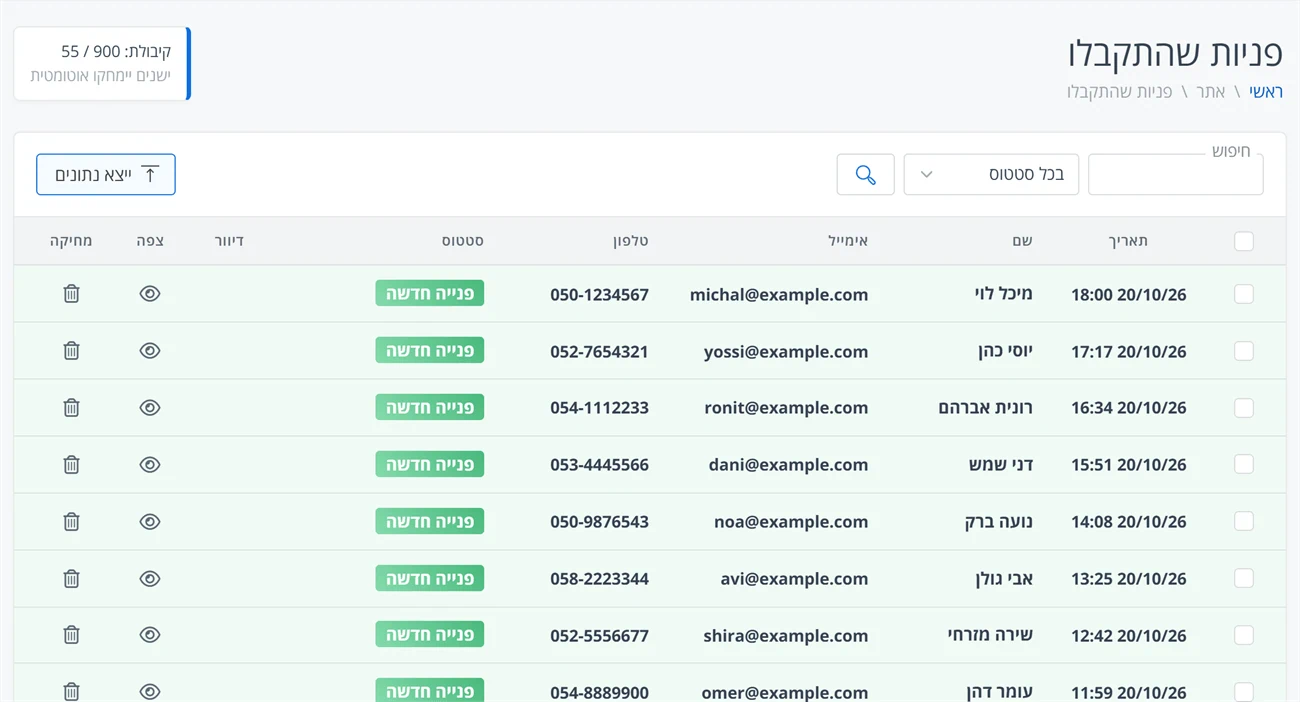Go to ראשי breadcrumb link
This screenshot has width=1300, height=702.
click(1265, 92)
